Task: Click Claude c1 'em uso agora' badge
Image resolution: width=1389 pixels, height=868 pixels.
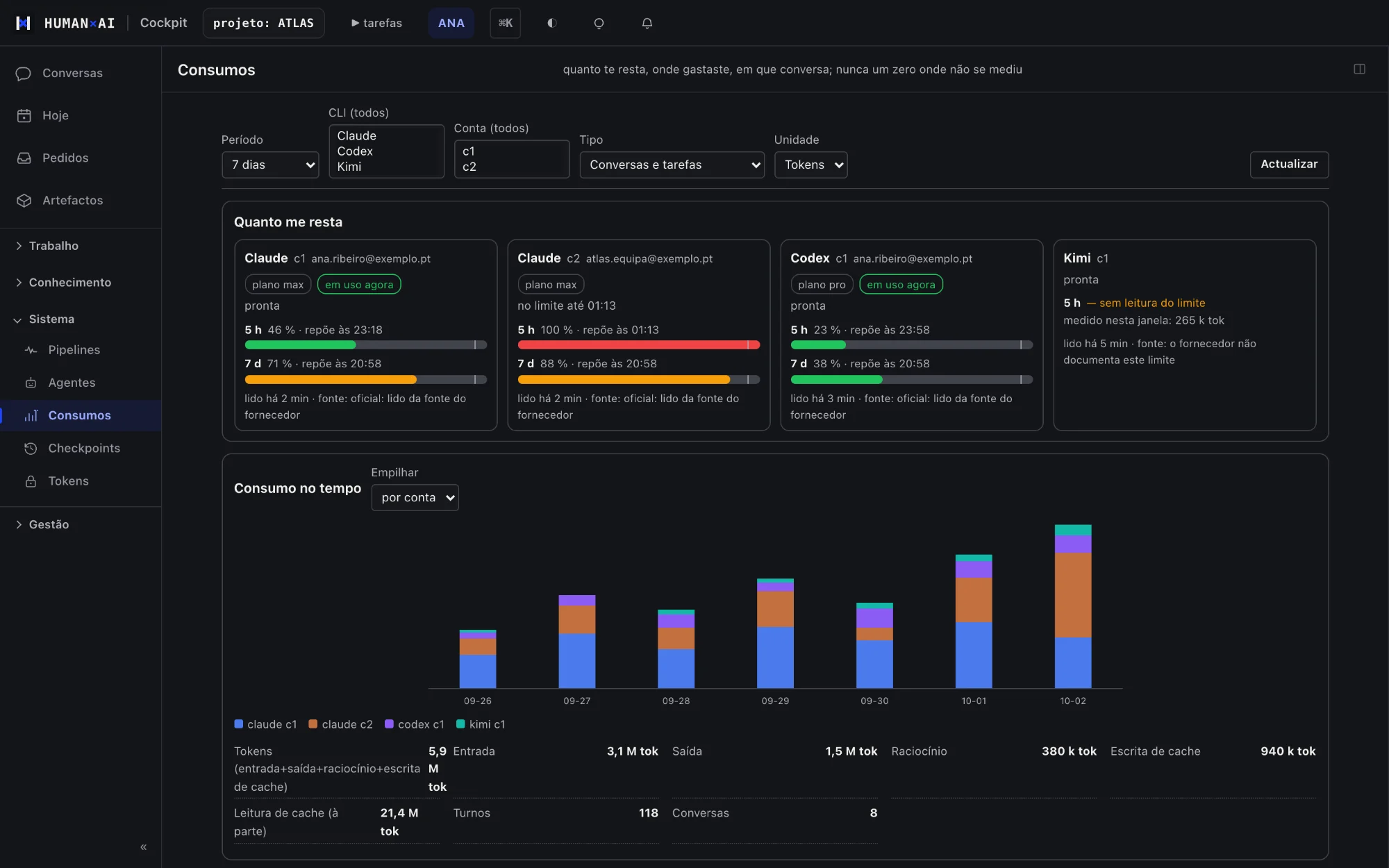Action: [359, 285]
